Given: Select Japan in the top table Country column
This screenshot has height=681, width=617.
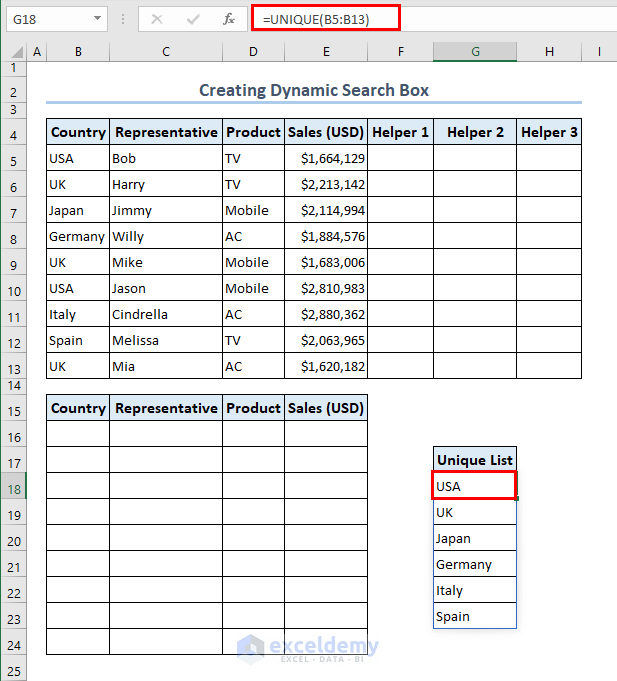Looking at the screenshot, I should 78,210.
